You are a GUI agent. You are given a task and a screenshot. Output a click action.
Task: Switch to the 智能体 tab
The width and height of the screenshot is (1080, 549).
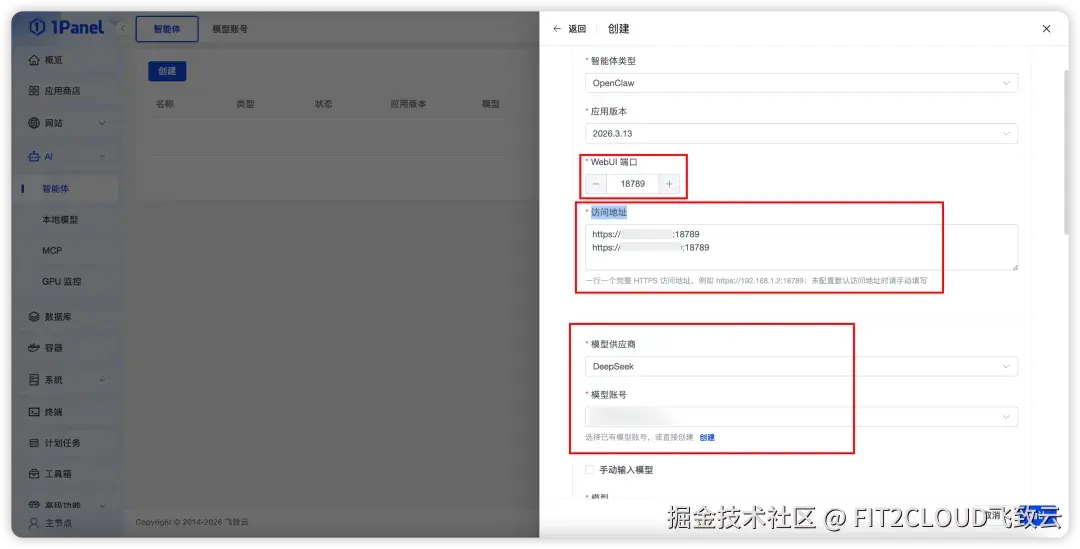point(167,29)
